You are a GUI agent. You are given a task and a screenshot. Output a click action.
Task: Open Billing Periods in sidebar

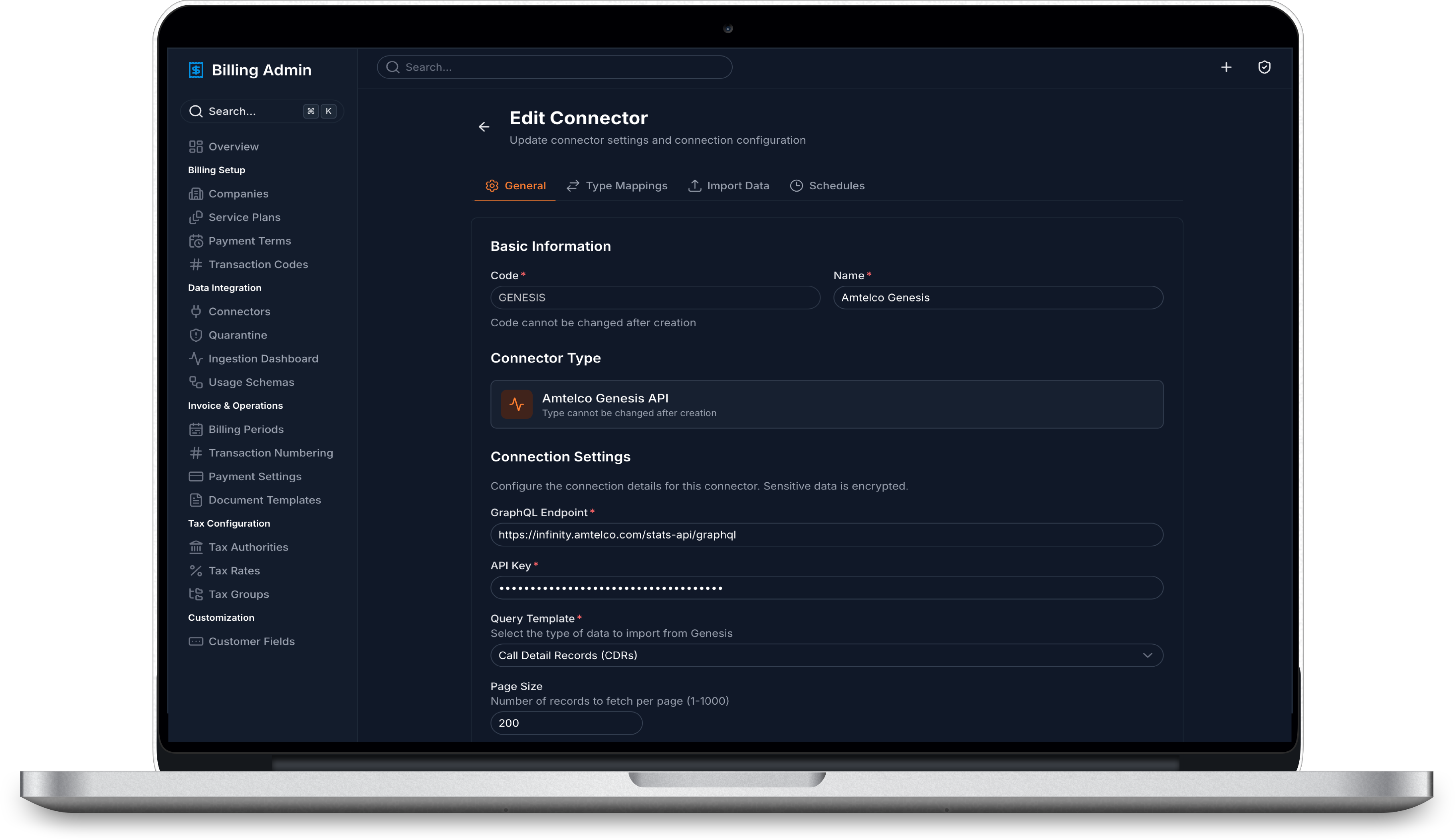[246, 429]
